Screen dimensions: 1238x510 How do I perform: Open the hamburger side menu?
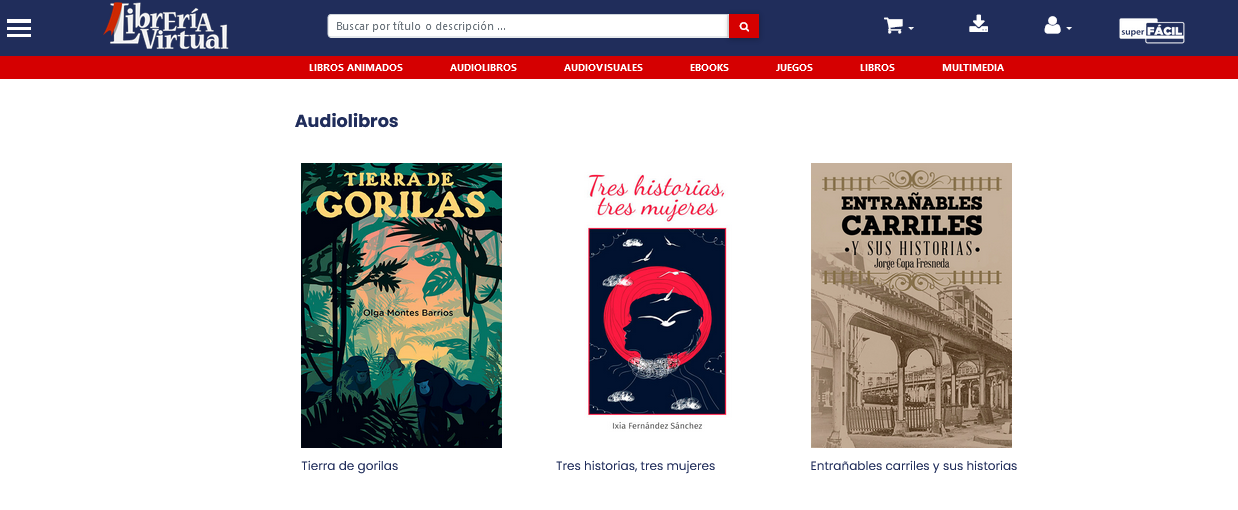click(19, 28)
